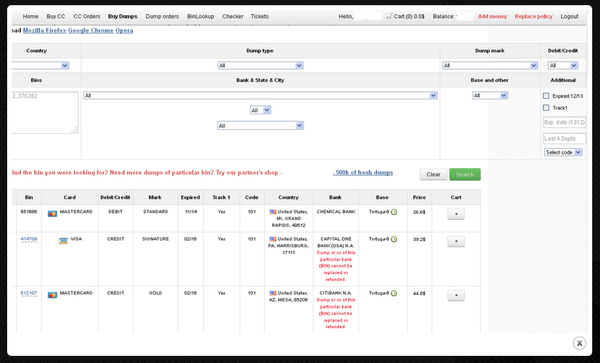Click the Price column header
This screenshot has height=363, width=600.
(x=419, y=197)
